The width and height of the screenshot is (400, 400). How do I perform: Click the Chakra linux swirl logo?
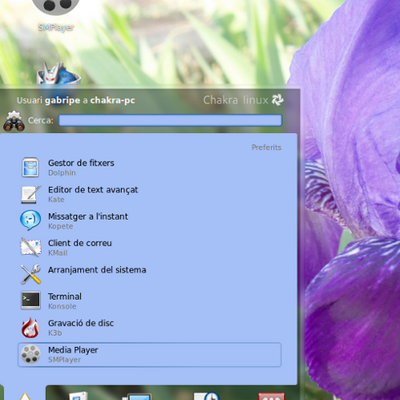tap(277, 100)
